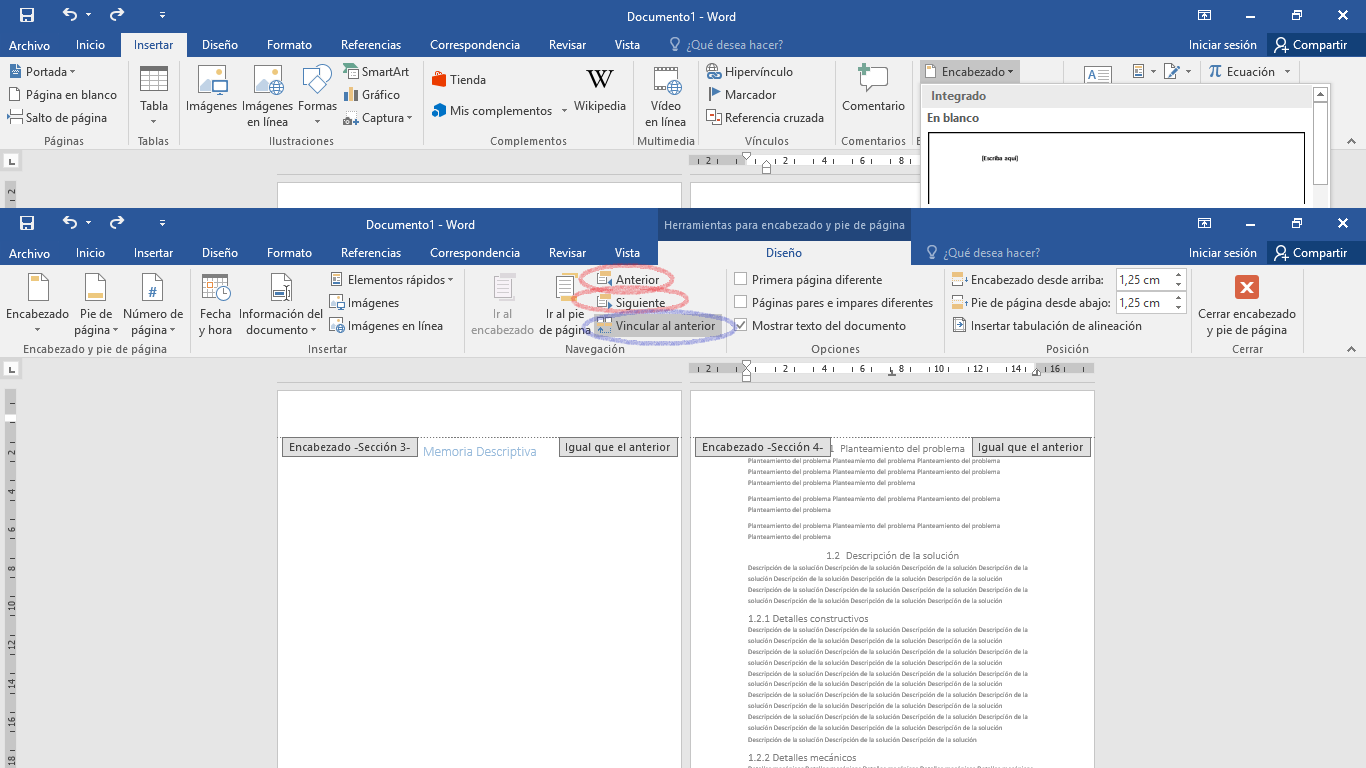This screenshot has height=768, width=1366.
Task: Open Archivo tab in the Insertar-ribbon window
Action: click(29, 45)
